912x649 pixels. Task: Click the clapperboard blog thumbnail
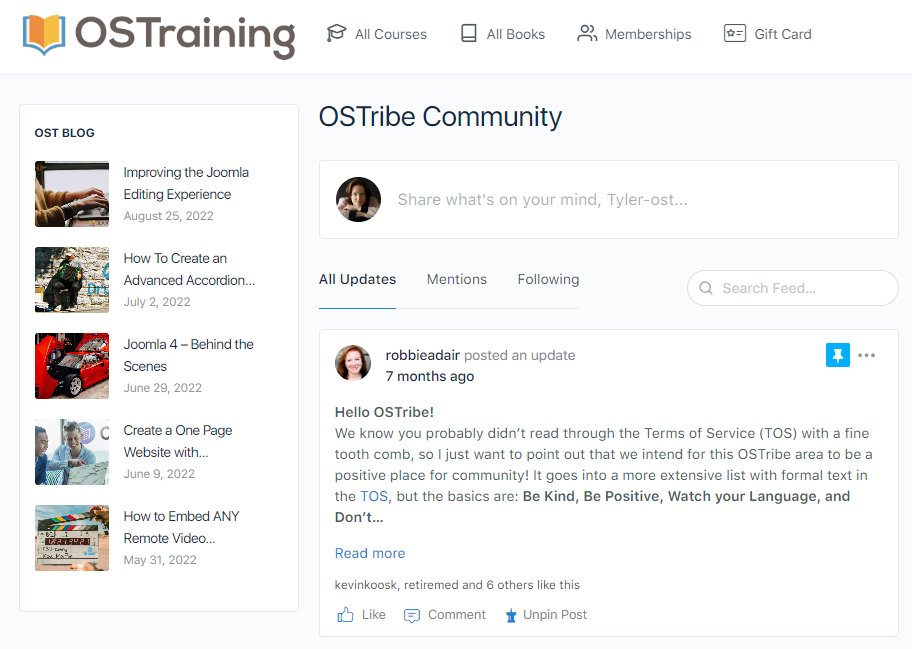tap(72, 538)
